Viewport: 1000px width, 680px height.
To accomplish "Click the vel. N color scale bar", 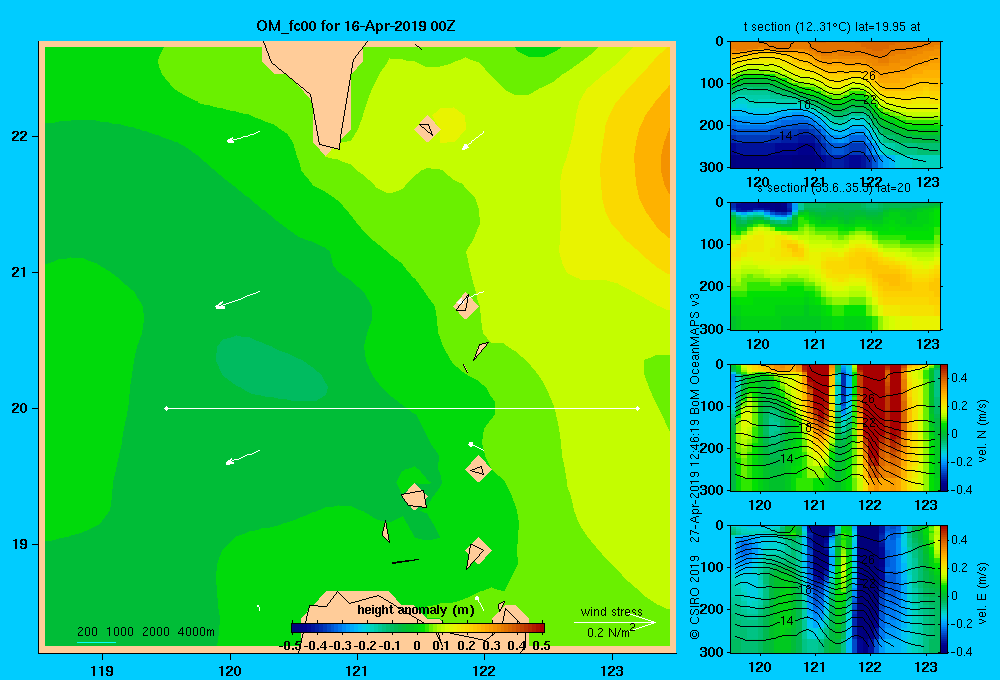I will point(945,427).
